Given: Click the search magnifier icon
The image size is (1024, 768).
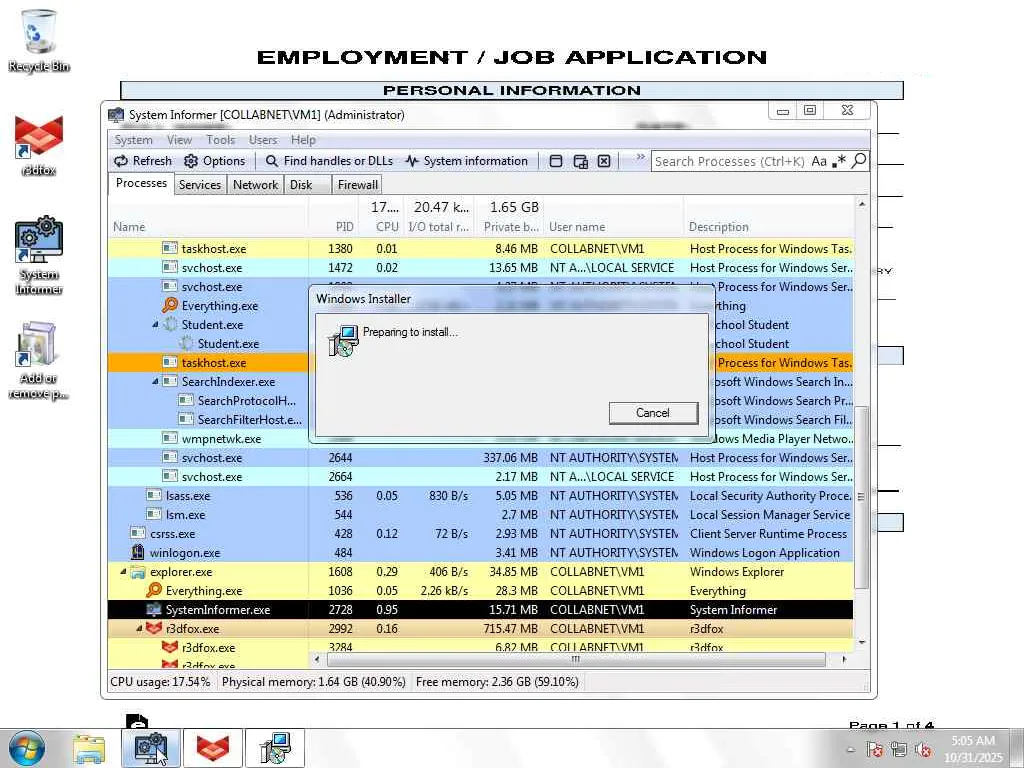Looking at the screenshot, I should (x=859, y=161).
